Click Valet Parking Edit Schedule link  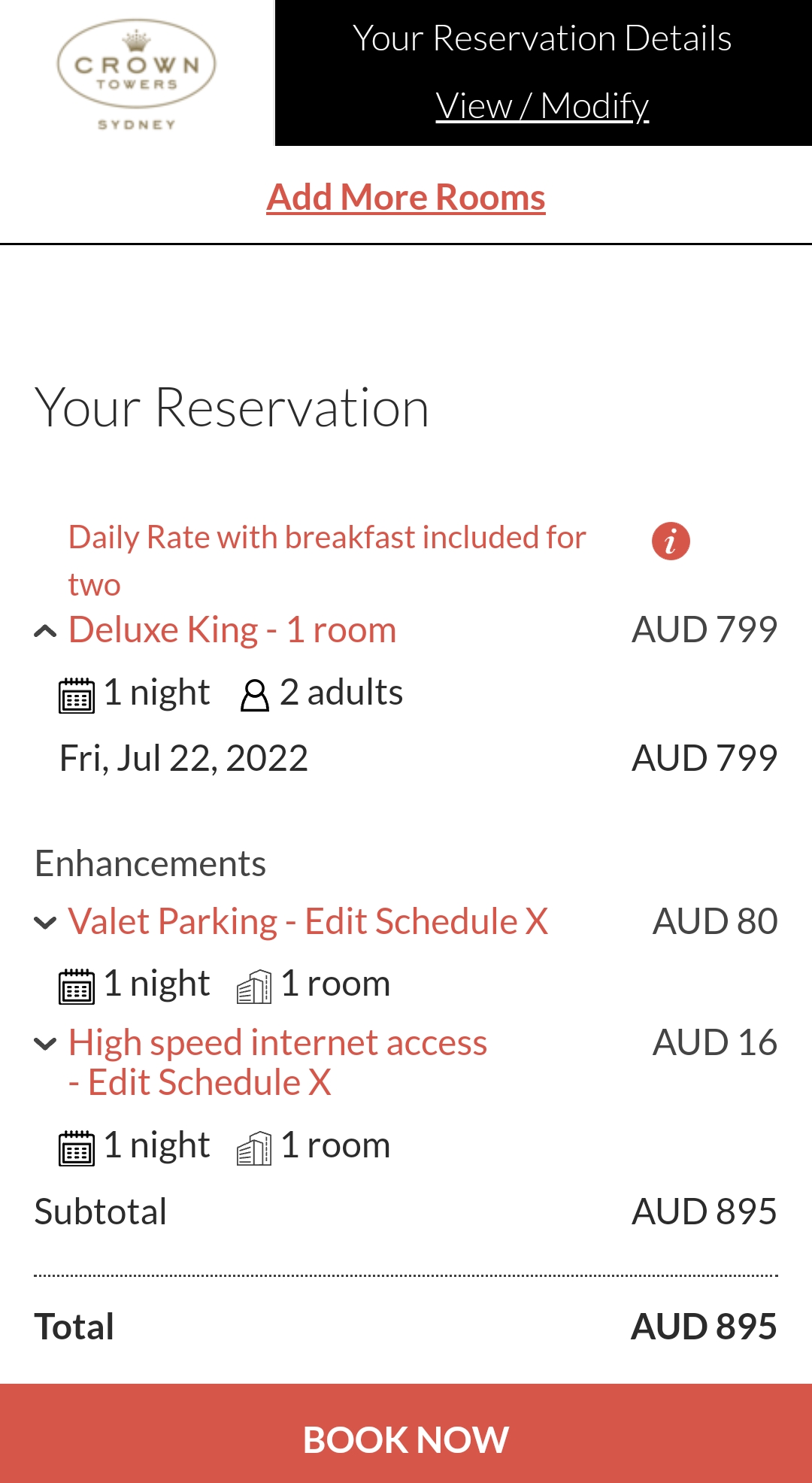point(411,922)
